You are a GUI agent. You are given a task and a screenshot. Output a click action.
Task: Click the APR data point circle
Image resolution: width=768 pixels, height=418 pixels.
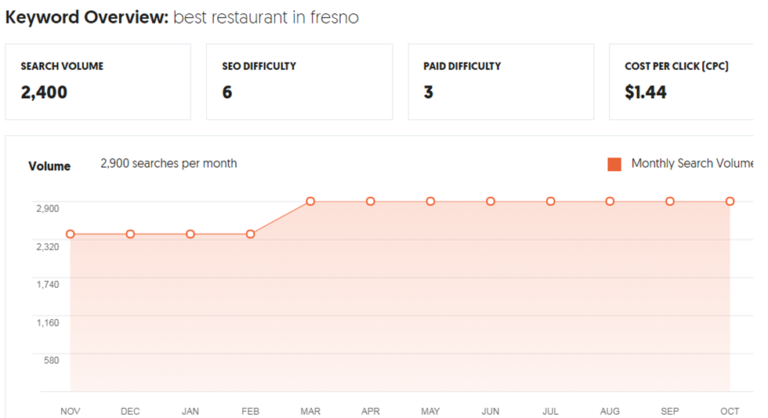(371, 201)
